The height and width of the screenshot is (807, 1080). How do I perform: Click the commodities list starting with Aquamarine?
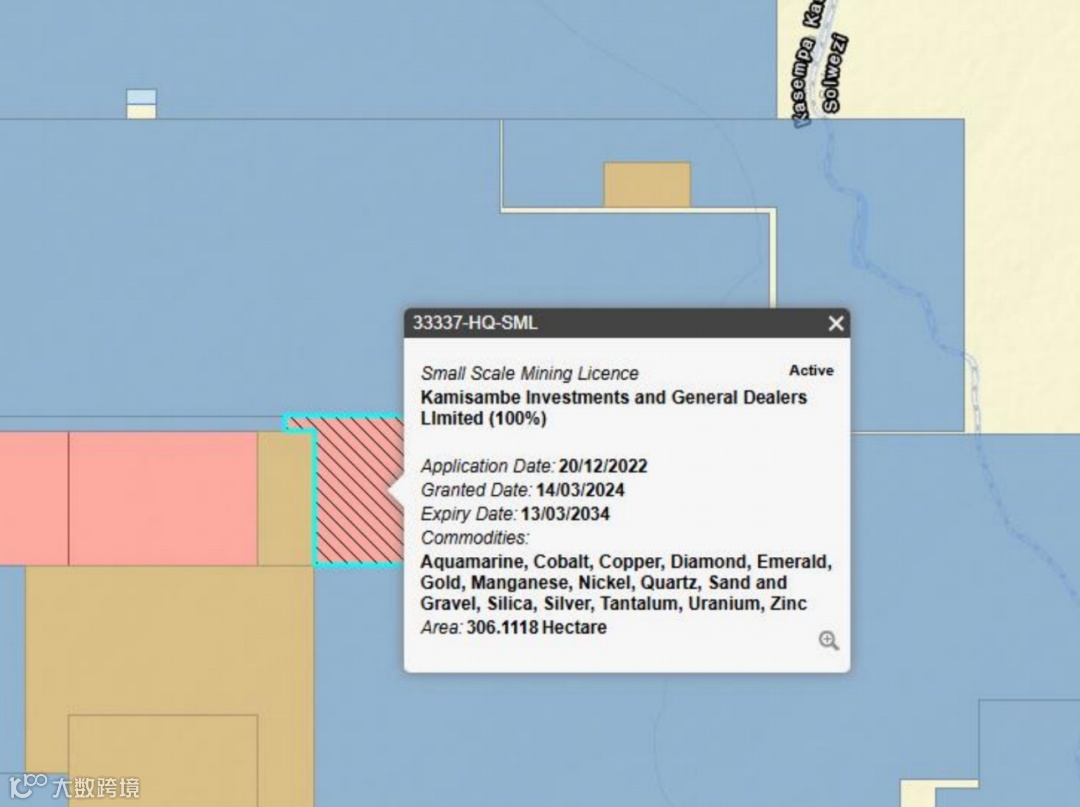click(x=626, y=583)
